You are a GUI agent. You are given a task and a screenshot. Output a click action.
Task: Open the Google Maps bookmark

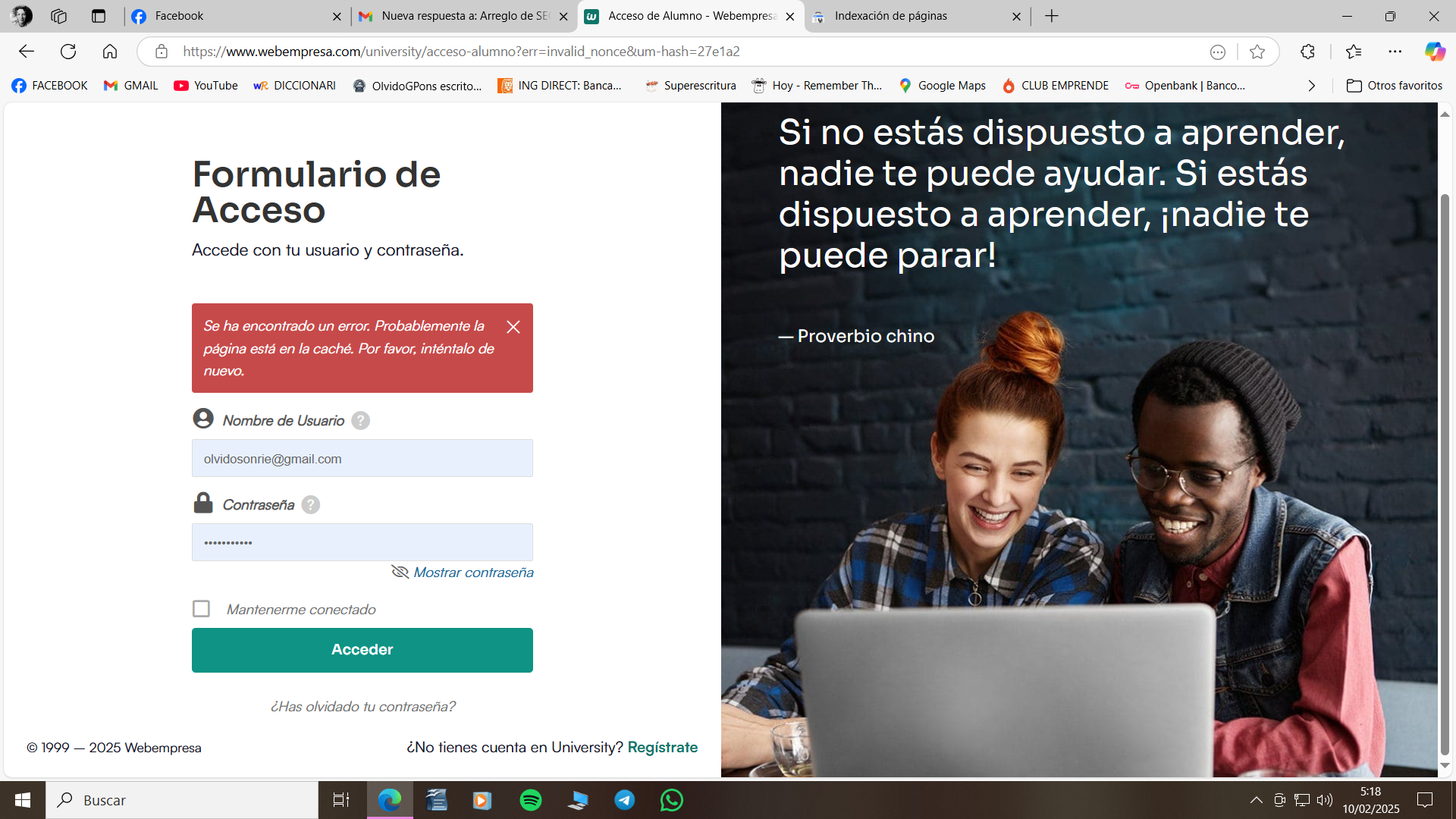tap(942, 86)
